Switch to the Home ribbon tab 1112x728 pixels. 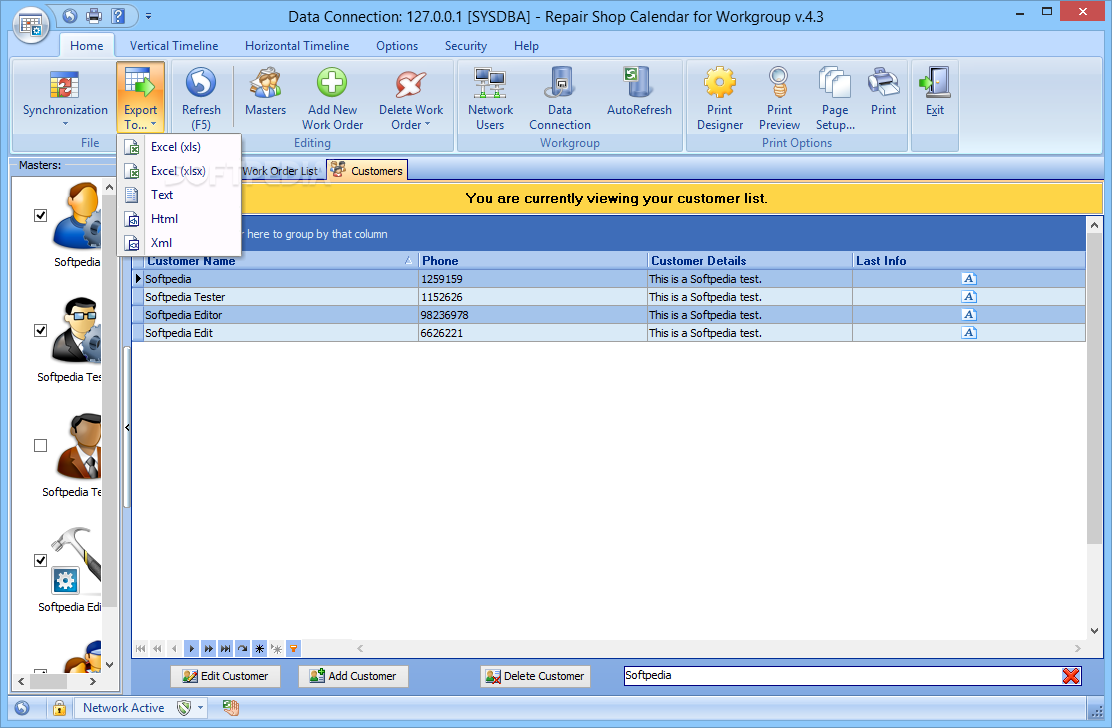pyautogui.click(x=87, y=45)
